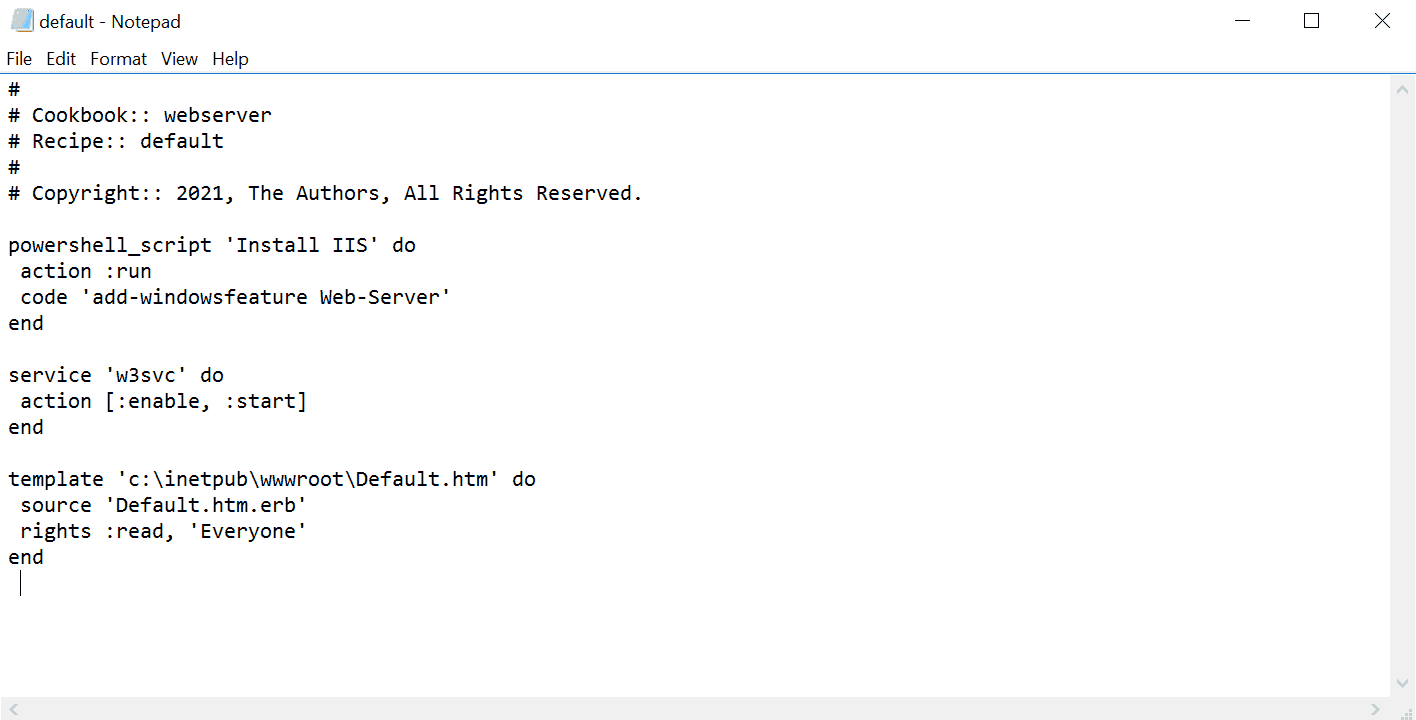Viewport: 1416px width, 720px height.
Task: Open the Format menu
Action: 118,59
